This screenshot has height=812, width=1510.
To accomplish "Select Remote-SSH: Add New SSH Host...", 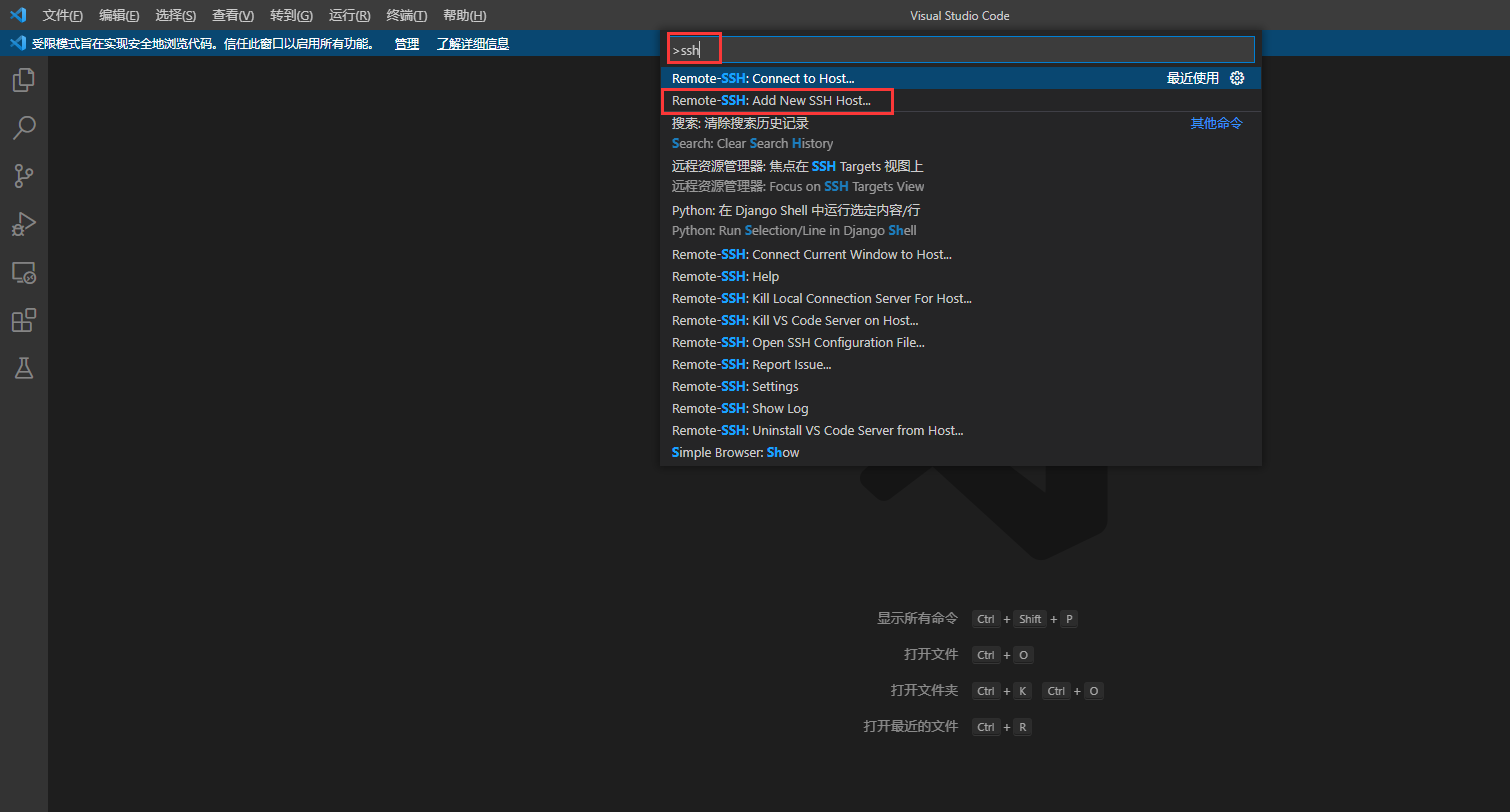I will pyautogui.click(x=961, y=100).
